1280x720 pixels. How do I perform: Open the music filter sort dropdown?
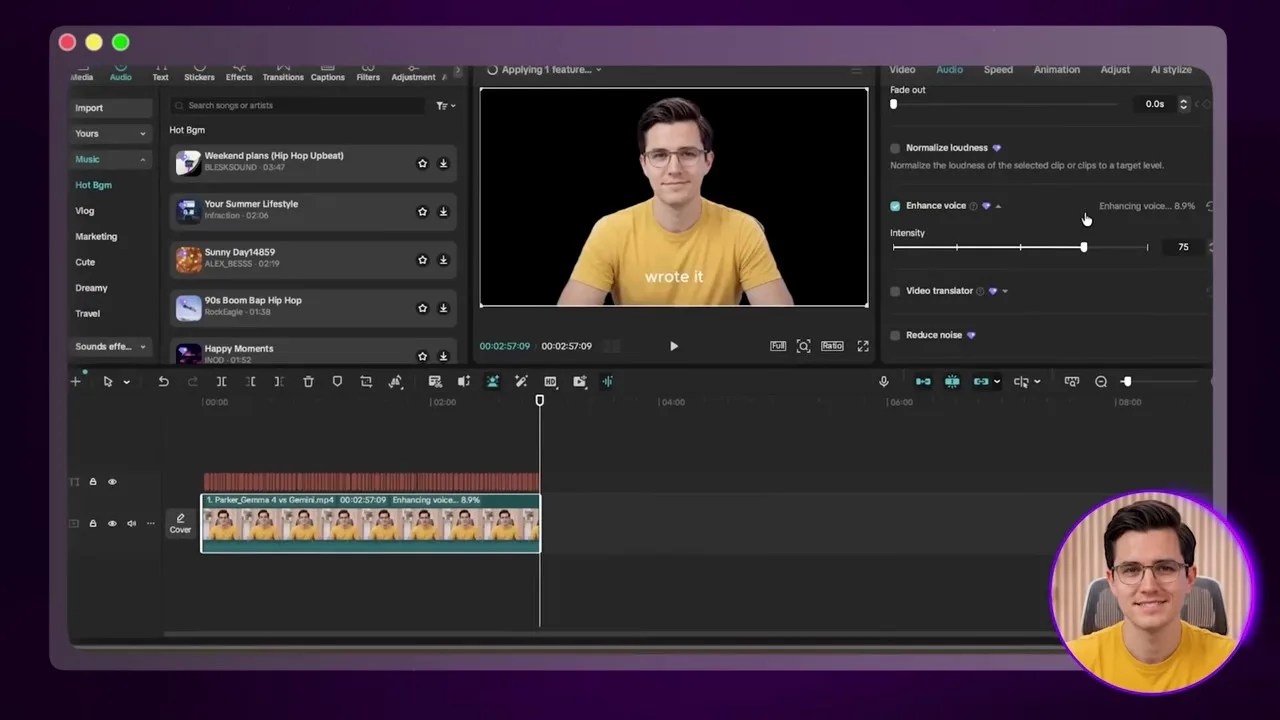coord(446,106)
